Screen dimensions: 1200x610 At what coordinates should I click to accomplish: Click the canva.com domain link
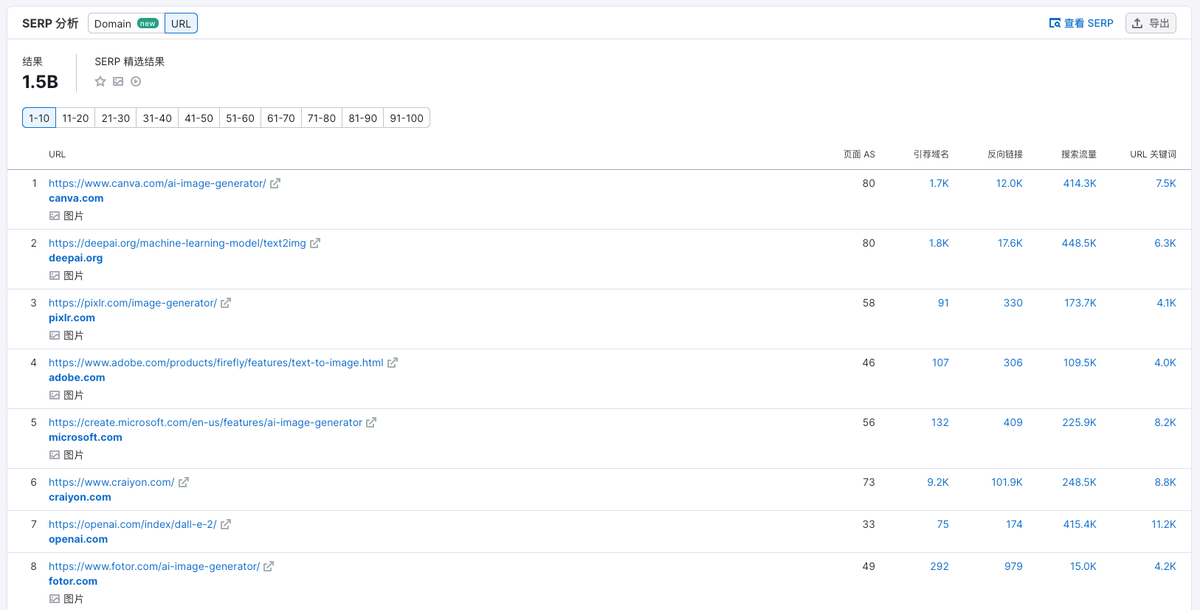coord(76,198)
